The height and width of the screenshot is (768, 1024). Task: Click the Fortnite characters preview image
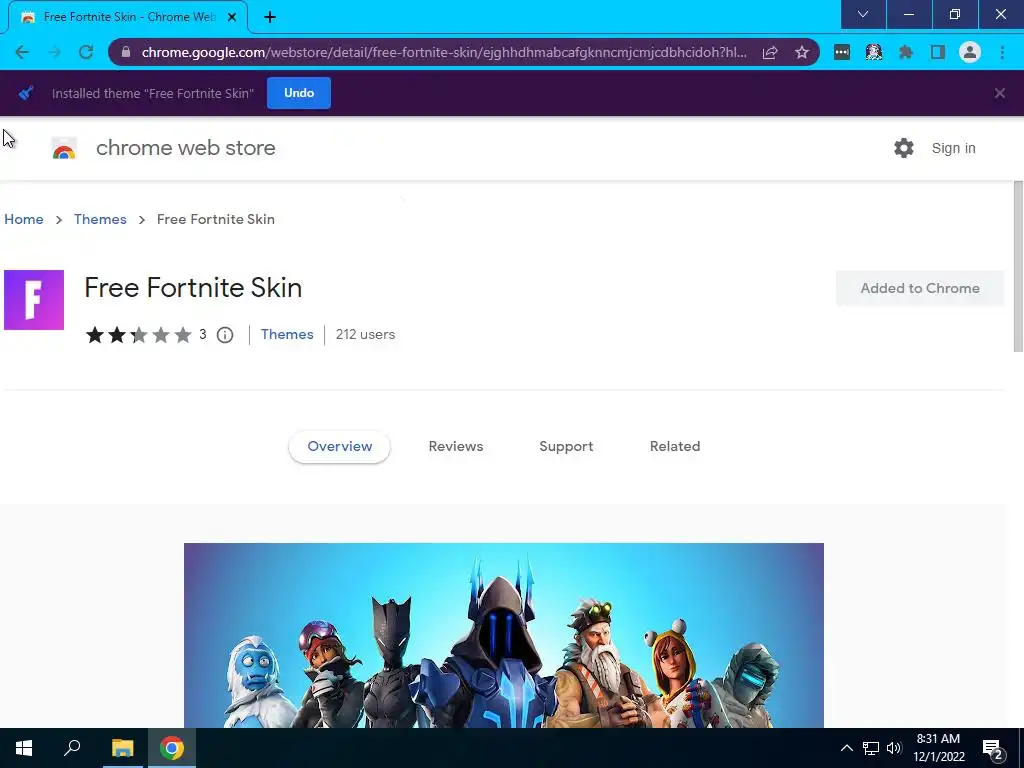click(504, 635)
